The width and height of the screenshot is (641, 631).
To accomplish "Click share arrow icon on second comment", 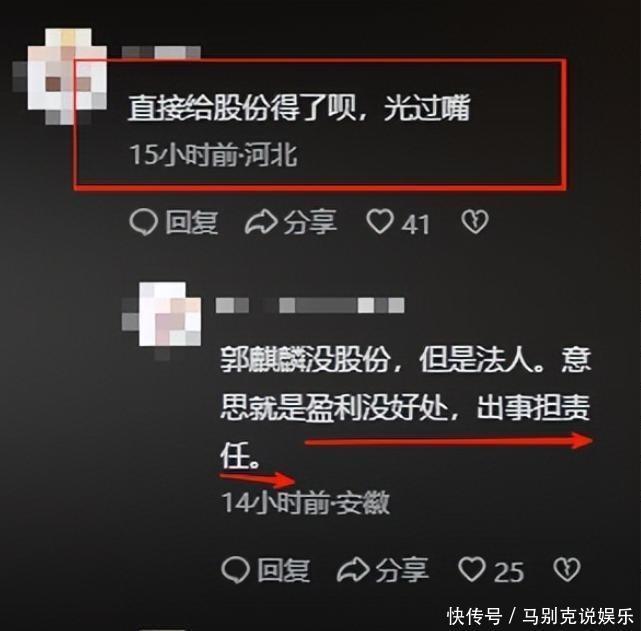I will click(x=353, y=569).
